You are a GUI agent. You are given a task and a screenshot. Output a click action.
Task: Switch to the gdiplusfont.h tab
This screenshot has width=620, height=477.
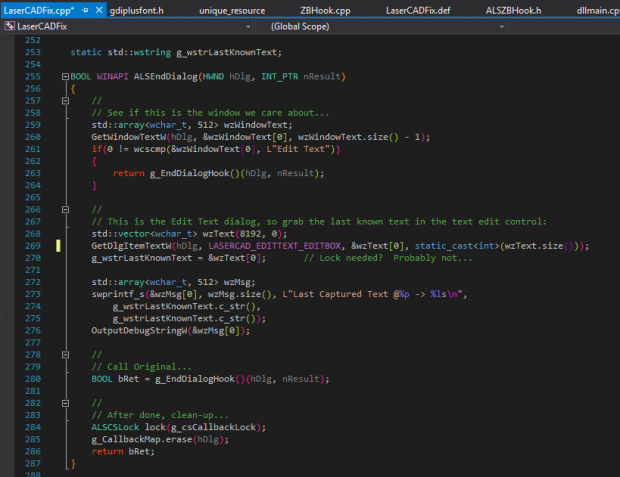pyautogui.click(x=137, y=9)
